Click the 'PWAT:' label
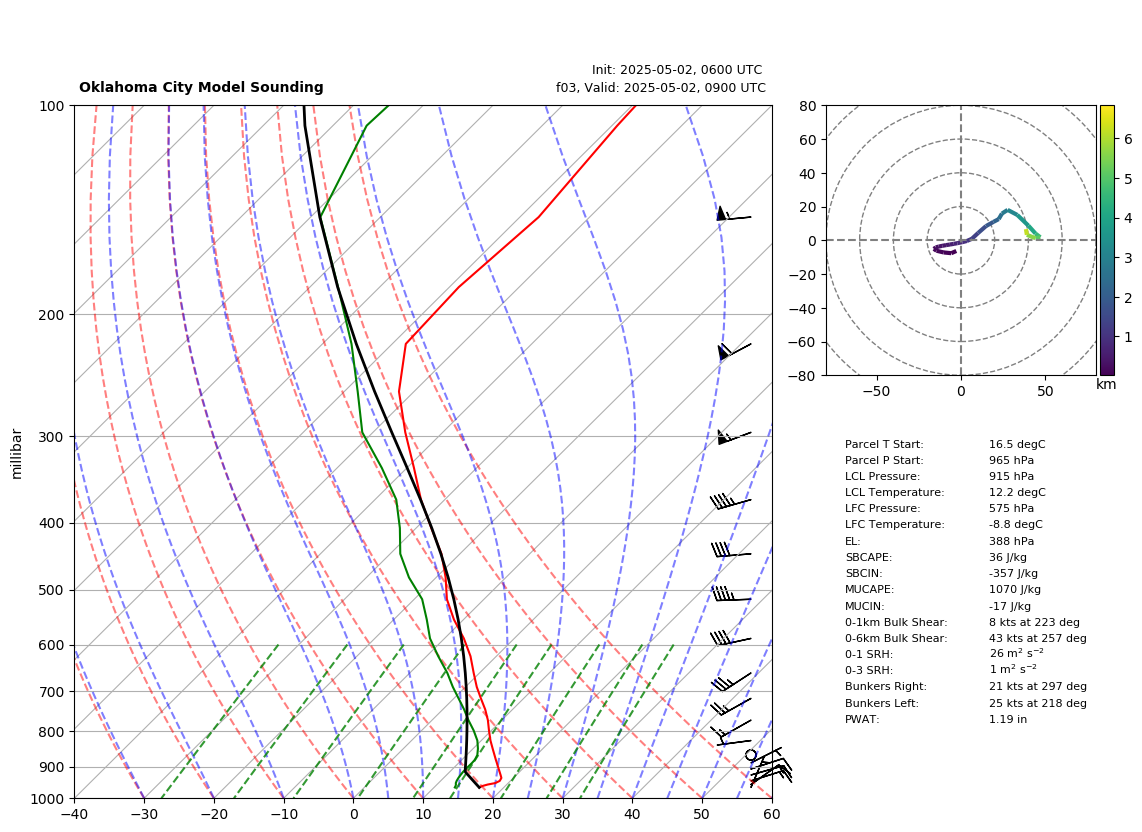Viewport: 1142px width, 832px height. coord(862,719)
